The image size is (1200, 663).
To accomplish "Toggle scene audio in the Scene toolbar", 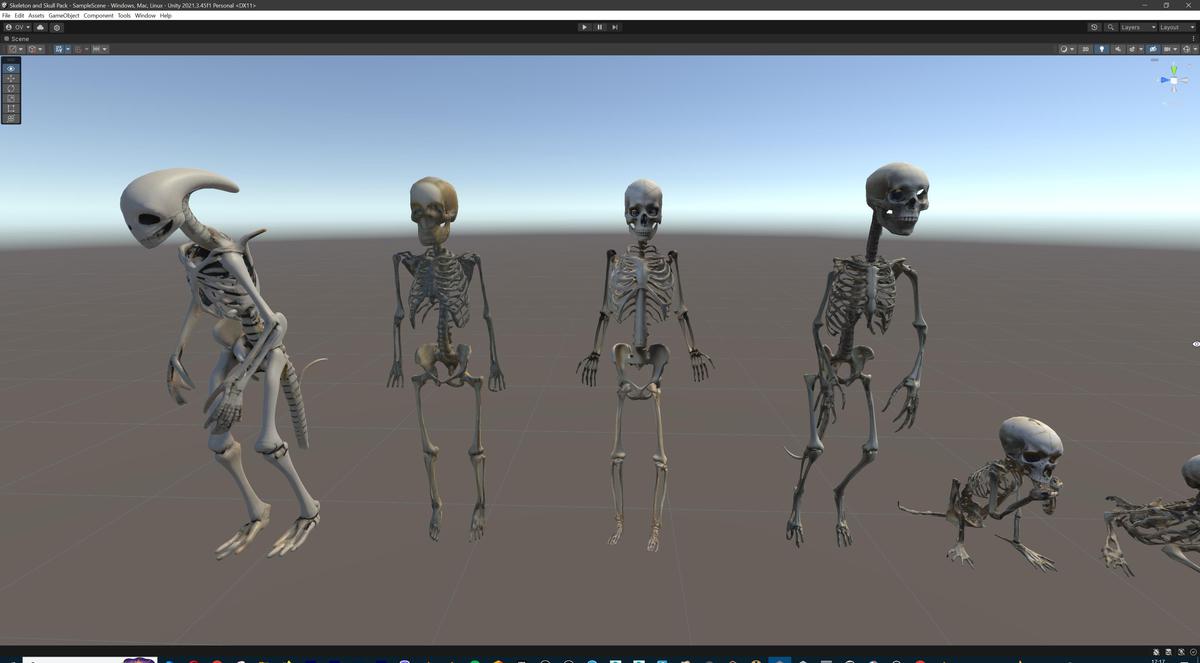I will (x=1118, y=49).
